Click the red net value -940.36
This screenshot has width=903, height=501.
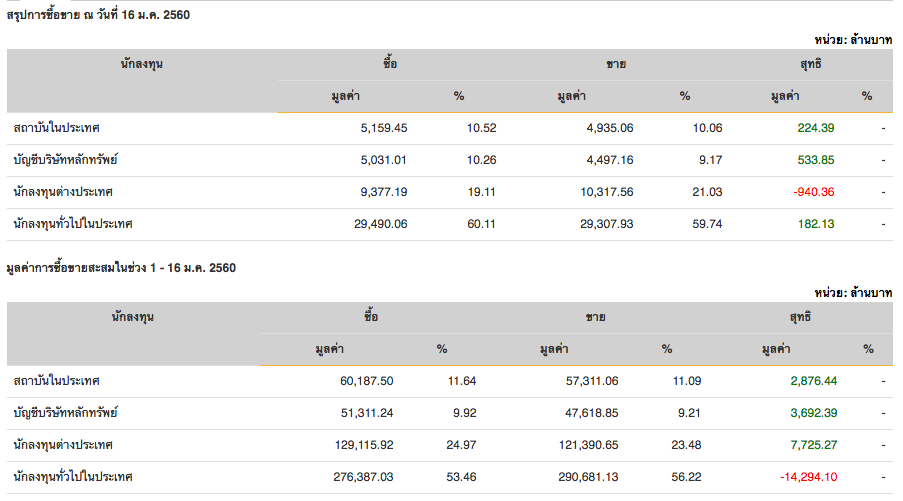point(813,192)
